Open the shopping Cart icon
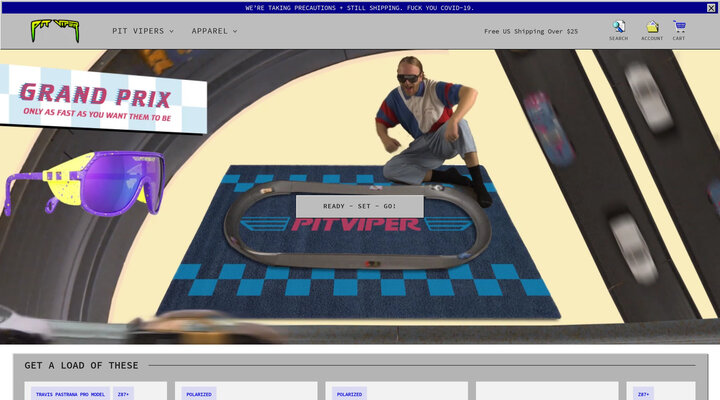The height and width of the screenshot is (400, 720). pos(679,30)
